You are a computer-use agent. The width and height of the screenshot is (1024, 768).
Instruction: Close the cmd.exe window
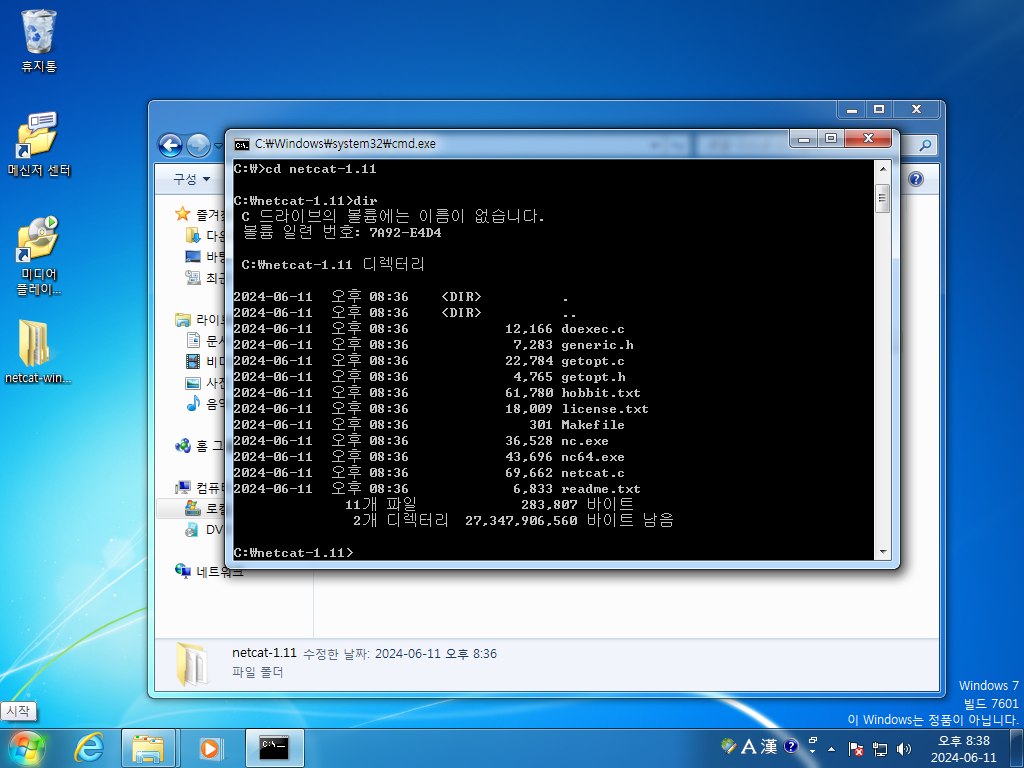point(868,138)
